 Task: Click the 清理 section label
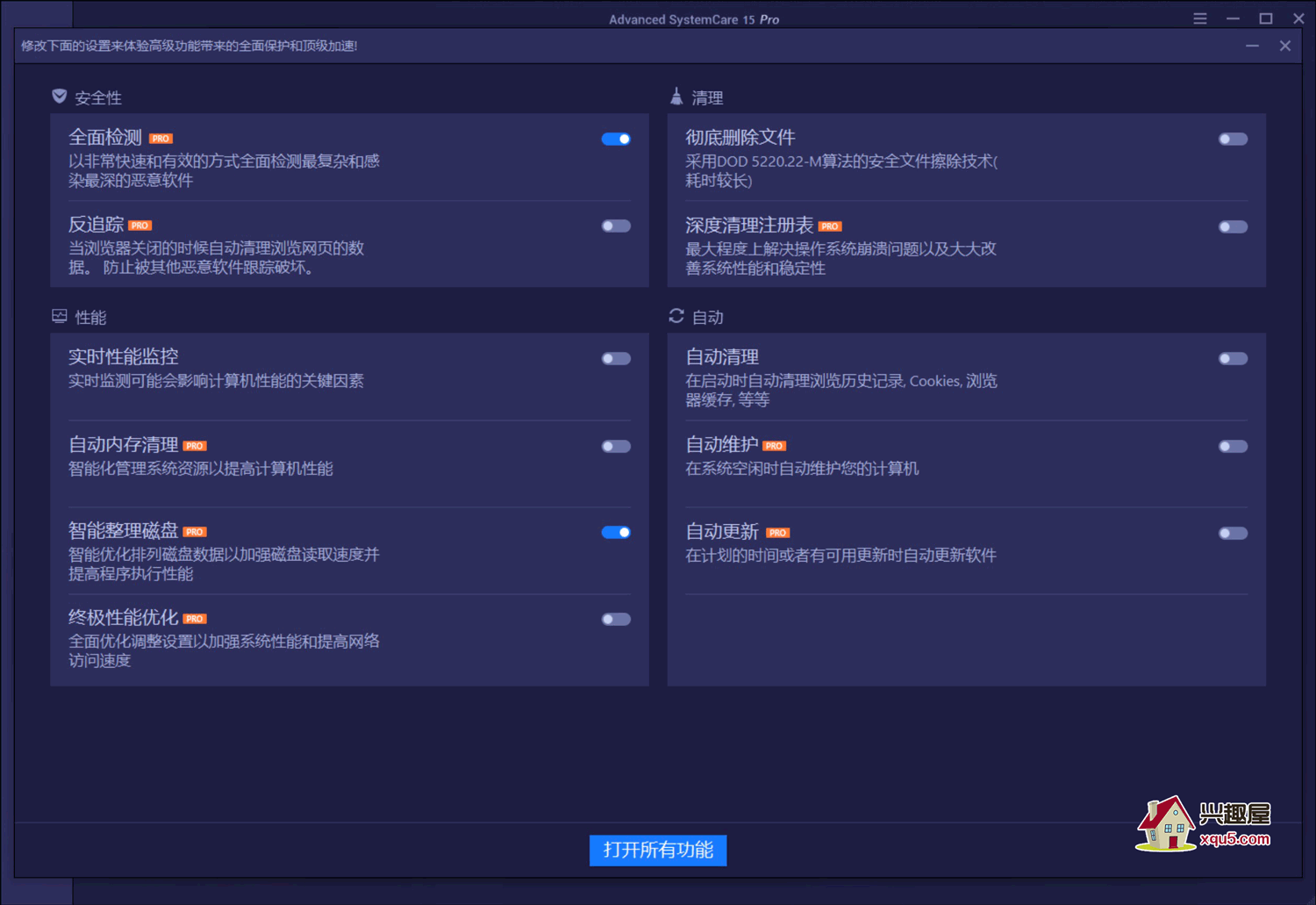pos(707,98)
